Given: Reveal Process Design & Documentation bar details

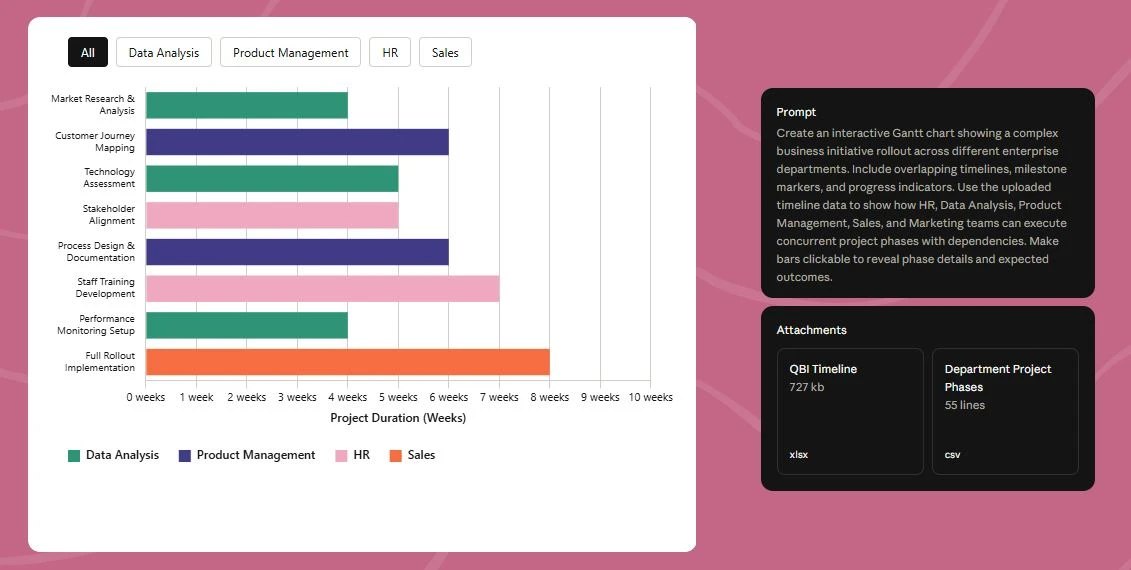Looking at the screenshot, I should [x=297, y=252].
